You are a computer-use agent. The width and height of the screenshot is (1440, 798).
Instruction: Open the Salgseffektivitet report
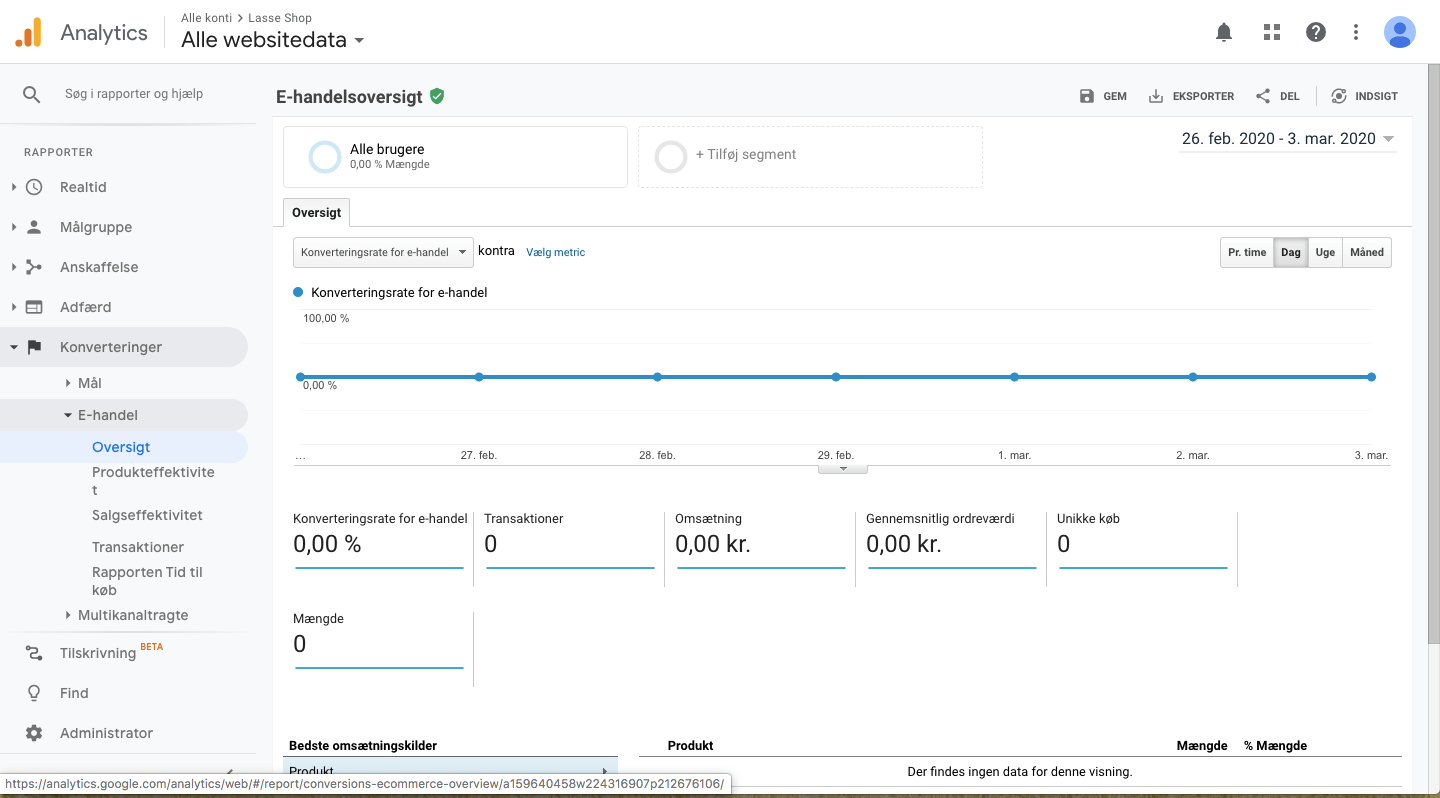point(147,515)
